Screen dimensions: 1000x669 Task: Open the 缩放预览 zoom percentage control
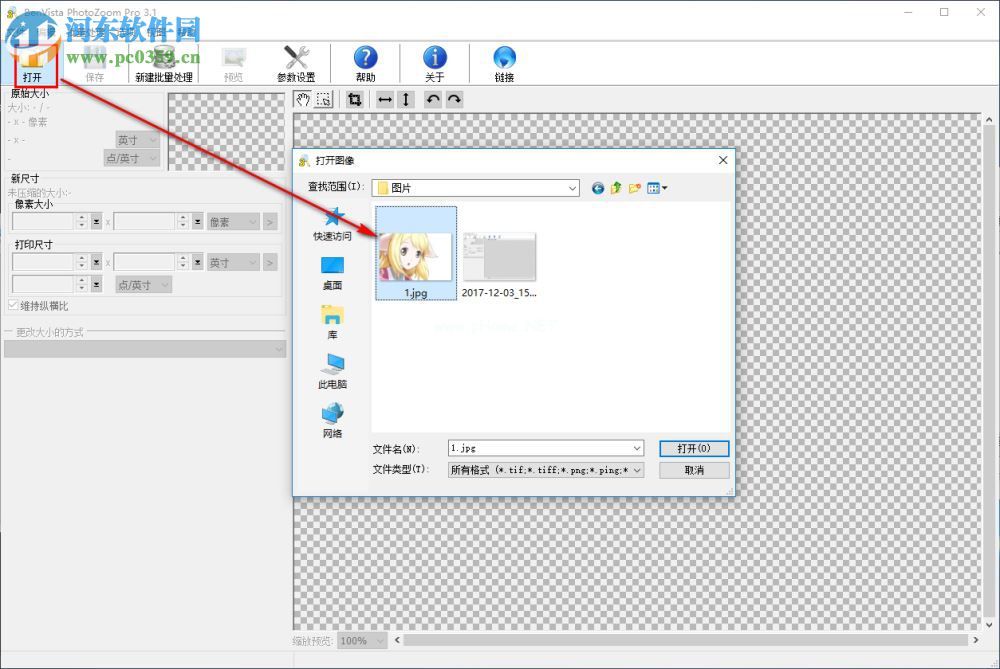click(361, 641)
